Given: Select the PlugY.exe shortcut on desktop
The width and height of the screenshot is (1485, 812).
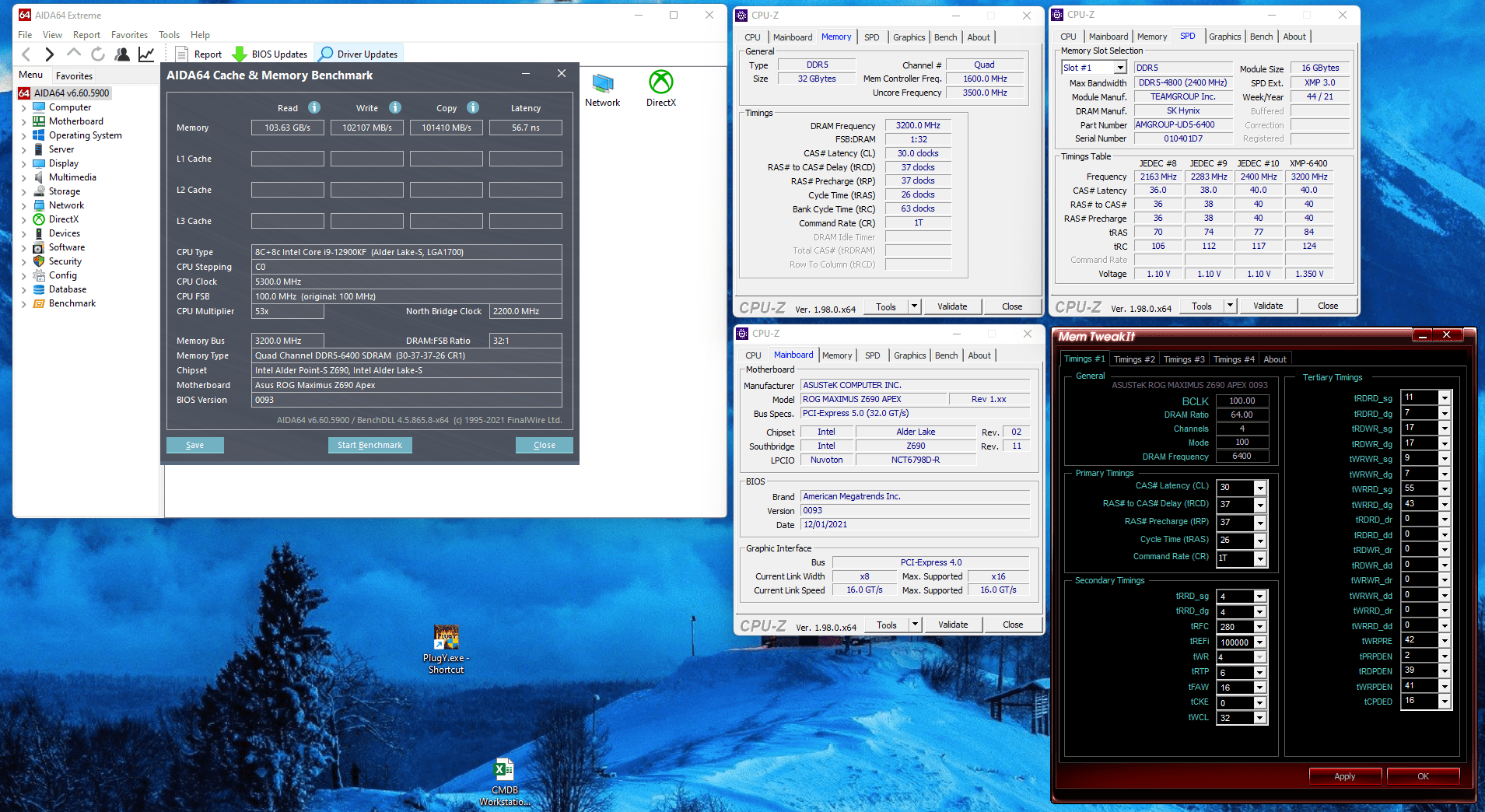Looking at the screenshot, I should click(446, 649).
